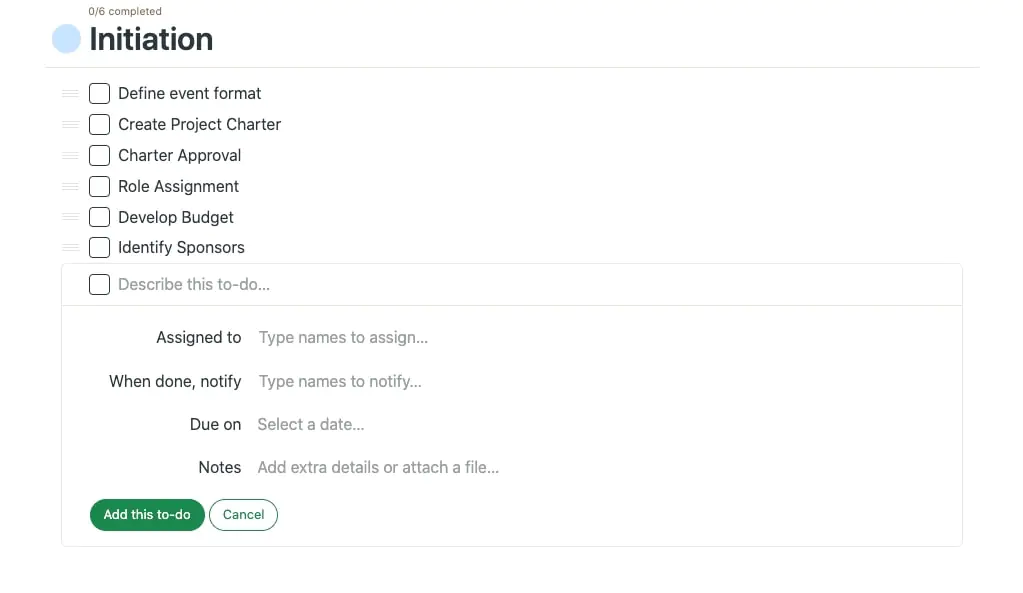Check the checkbox of the new to-do form
Screen dimensions: 1023x593
pos(99,284)
